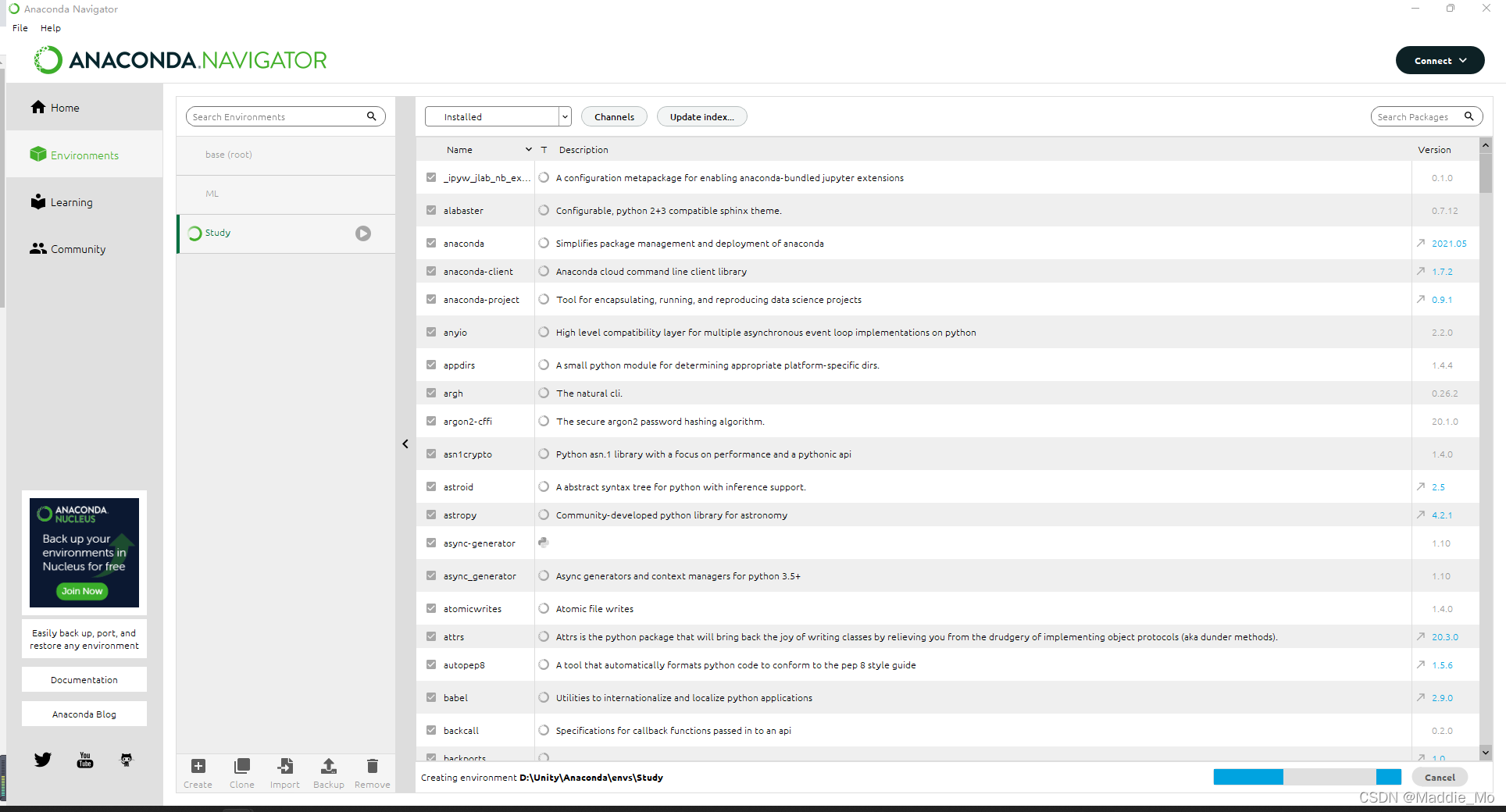
Task: Cancel the environment creation
Action: tap(1440, 777)
